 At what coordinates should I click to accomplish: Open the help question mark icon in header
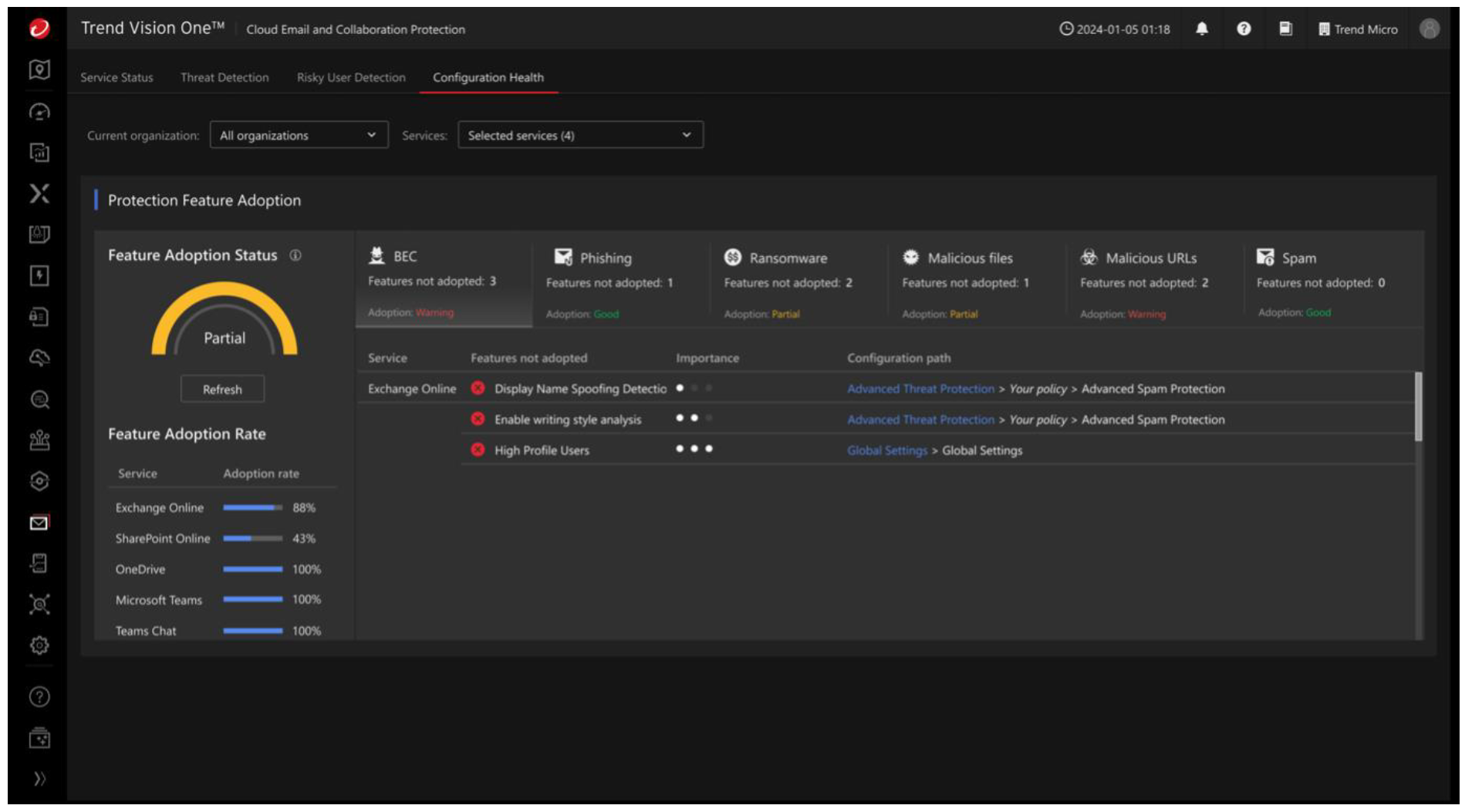click(1243, 29)
